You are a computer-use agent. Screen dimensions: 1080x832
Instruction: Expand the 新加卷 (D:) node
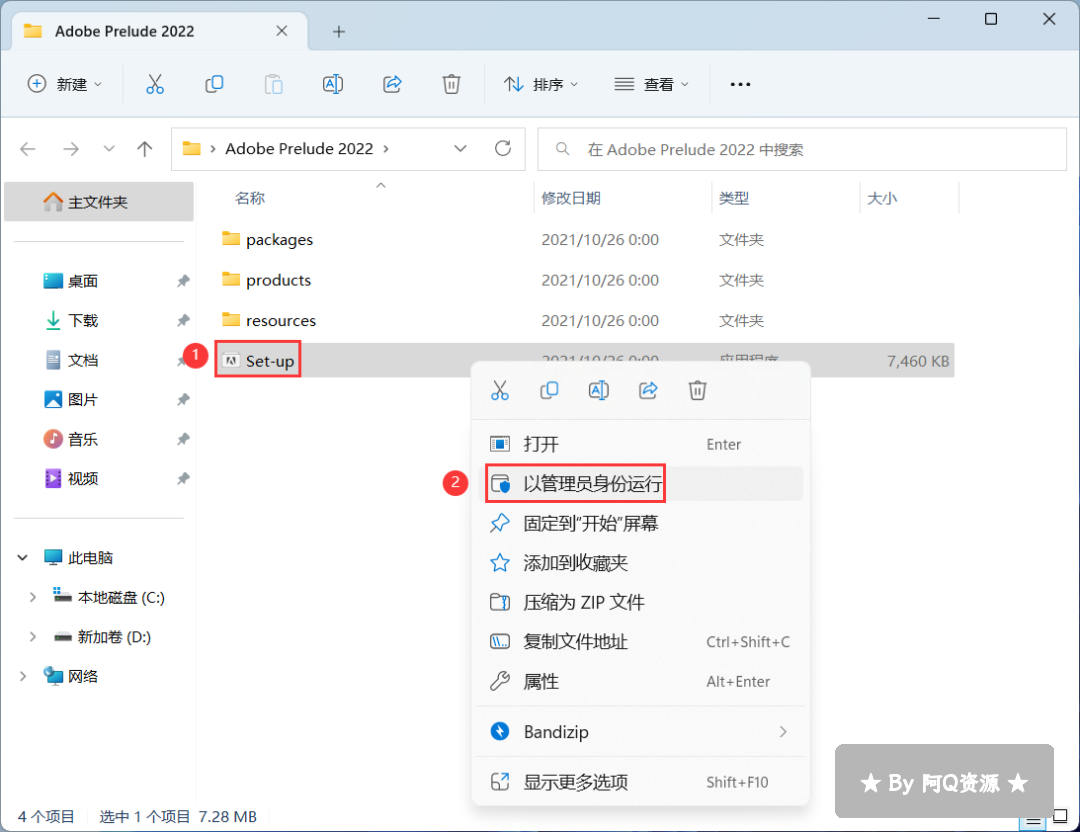(x=32, y=637)
